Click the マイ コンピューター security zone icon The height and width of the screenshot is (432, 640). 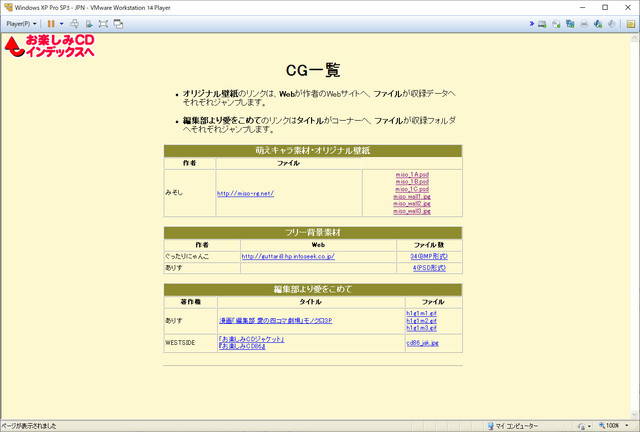(491, 426)
